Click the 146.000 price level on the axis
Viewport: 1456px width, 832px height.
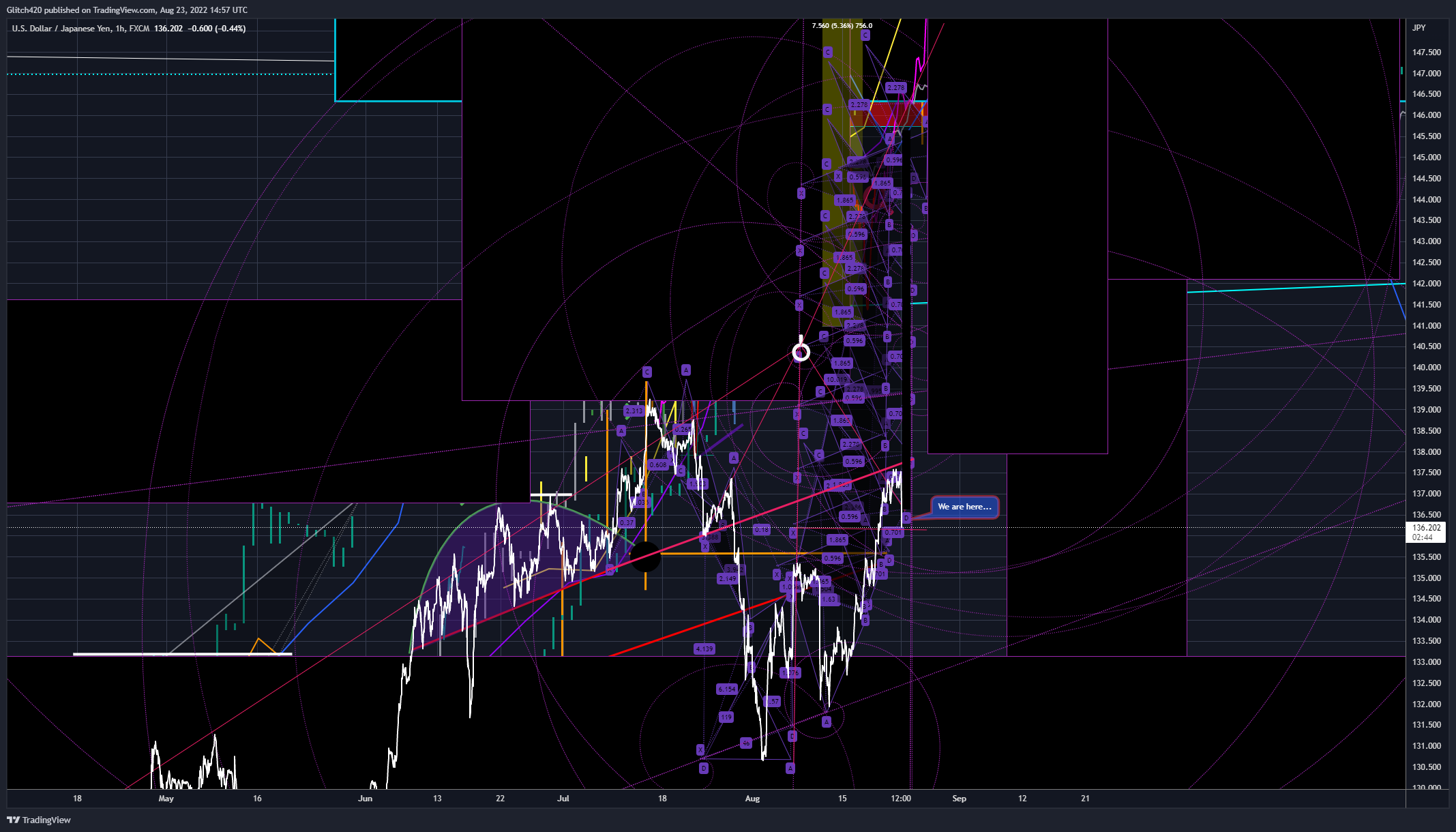pos(1427,115)
